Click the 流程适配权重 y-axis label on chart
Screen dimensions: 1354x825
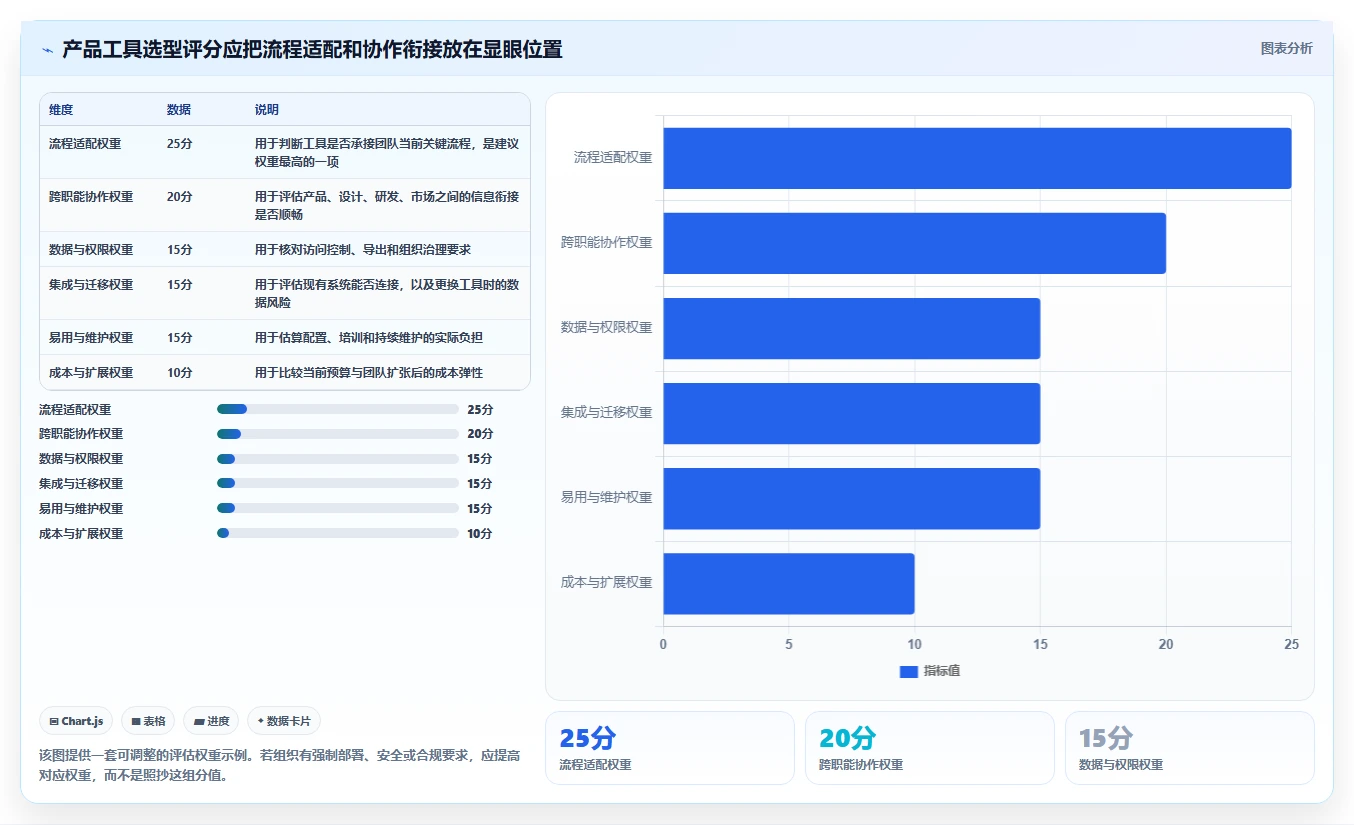click(x=613, y=157)
